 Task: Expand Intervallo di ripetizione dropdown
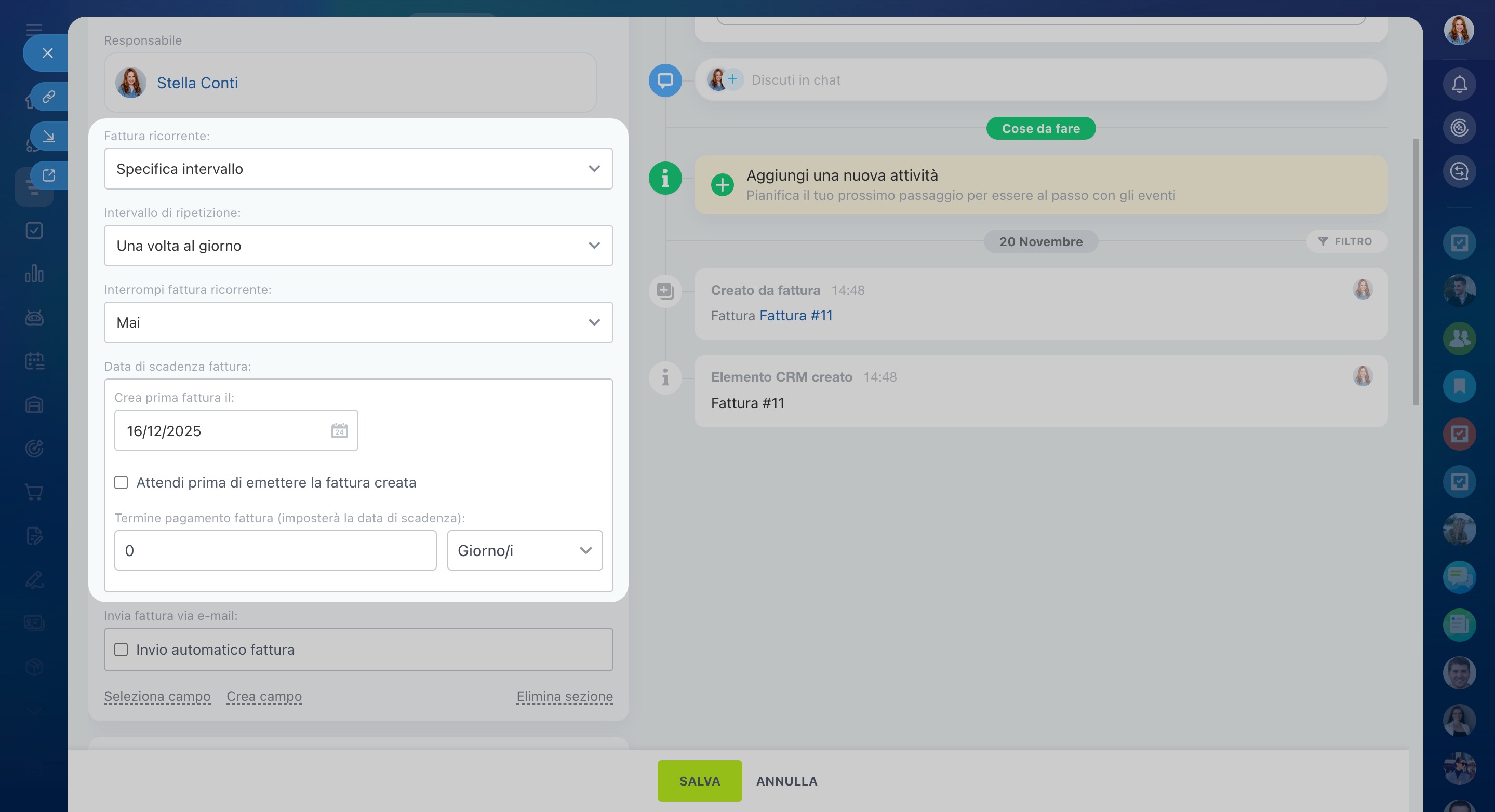coord(358,246)
